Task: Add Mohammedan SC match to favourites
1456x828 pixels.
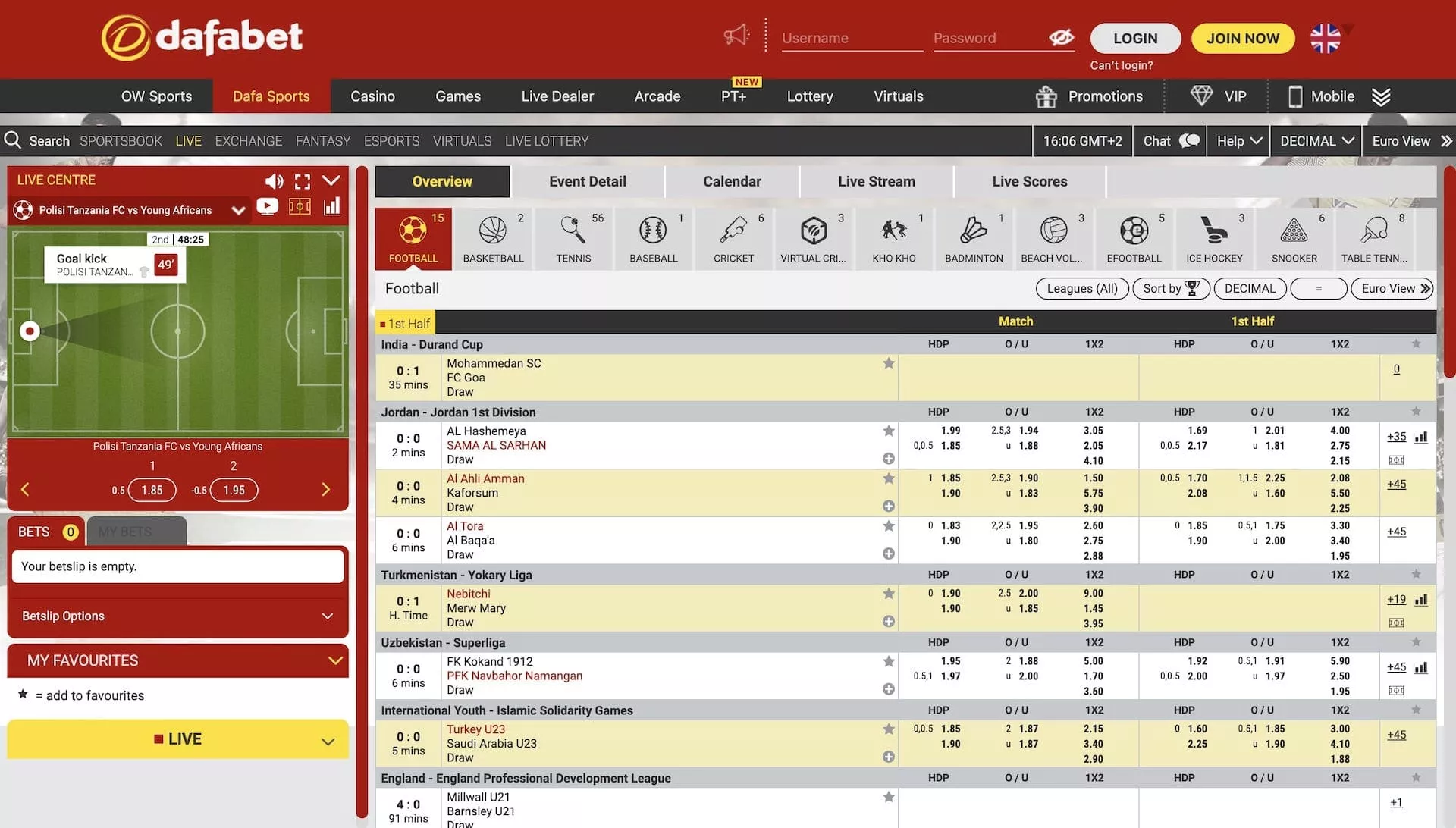Action: 889,364
